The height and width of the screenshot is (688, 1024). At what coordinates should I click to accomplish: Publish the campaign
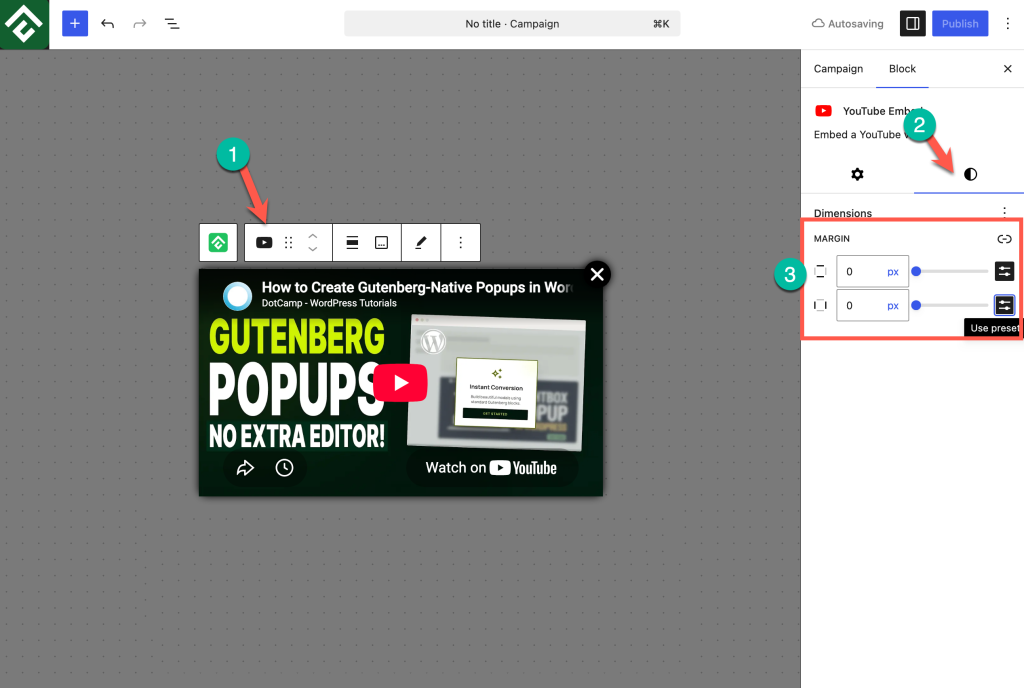[959, 23]
